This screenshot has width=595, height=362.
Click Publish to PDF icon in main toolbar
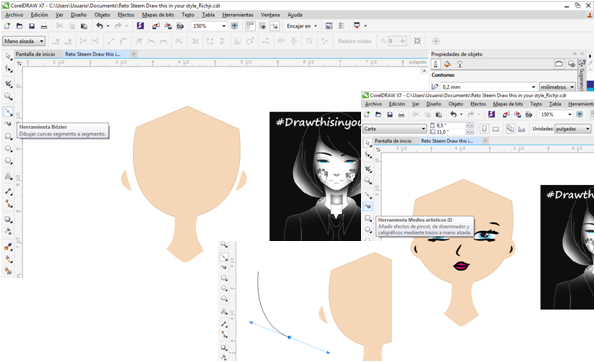(x=180, y=26)
